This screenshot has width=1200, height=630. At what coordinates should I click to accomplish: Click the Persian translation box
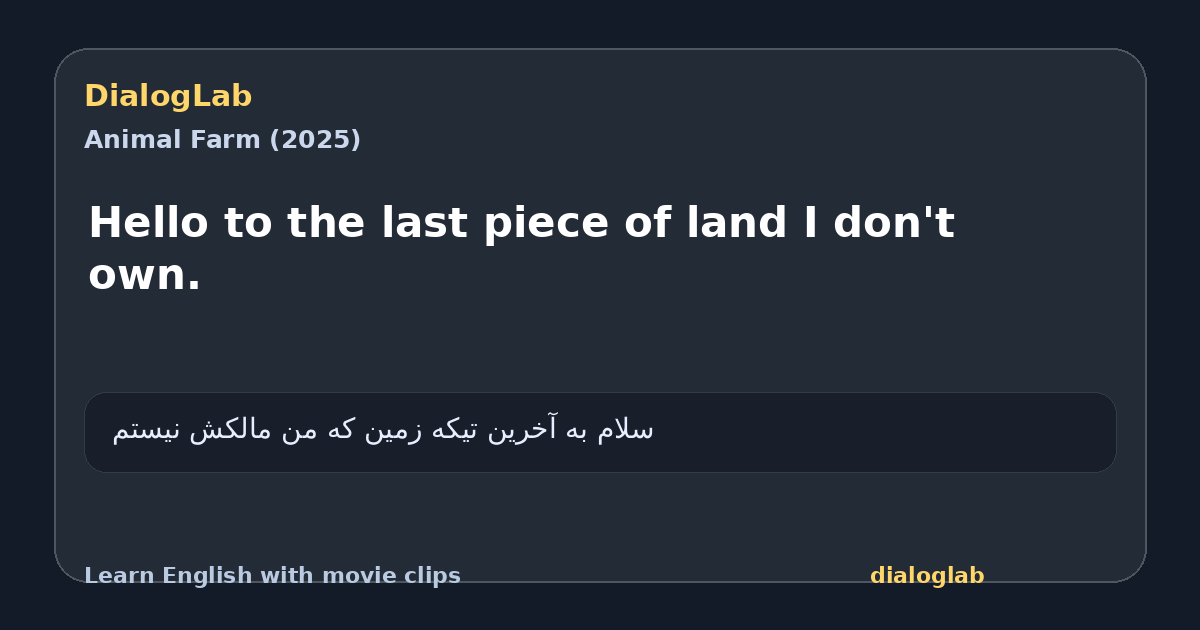pyautogui.click(x=600, y=432)
